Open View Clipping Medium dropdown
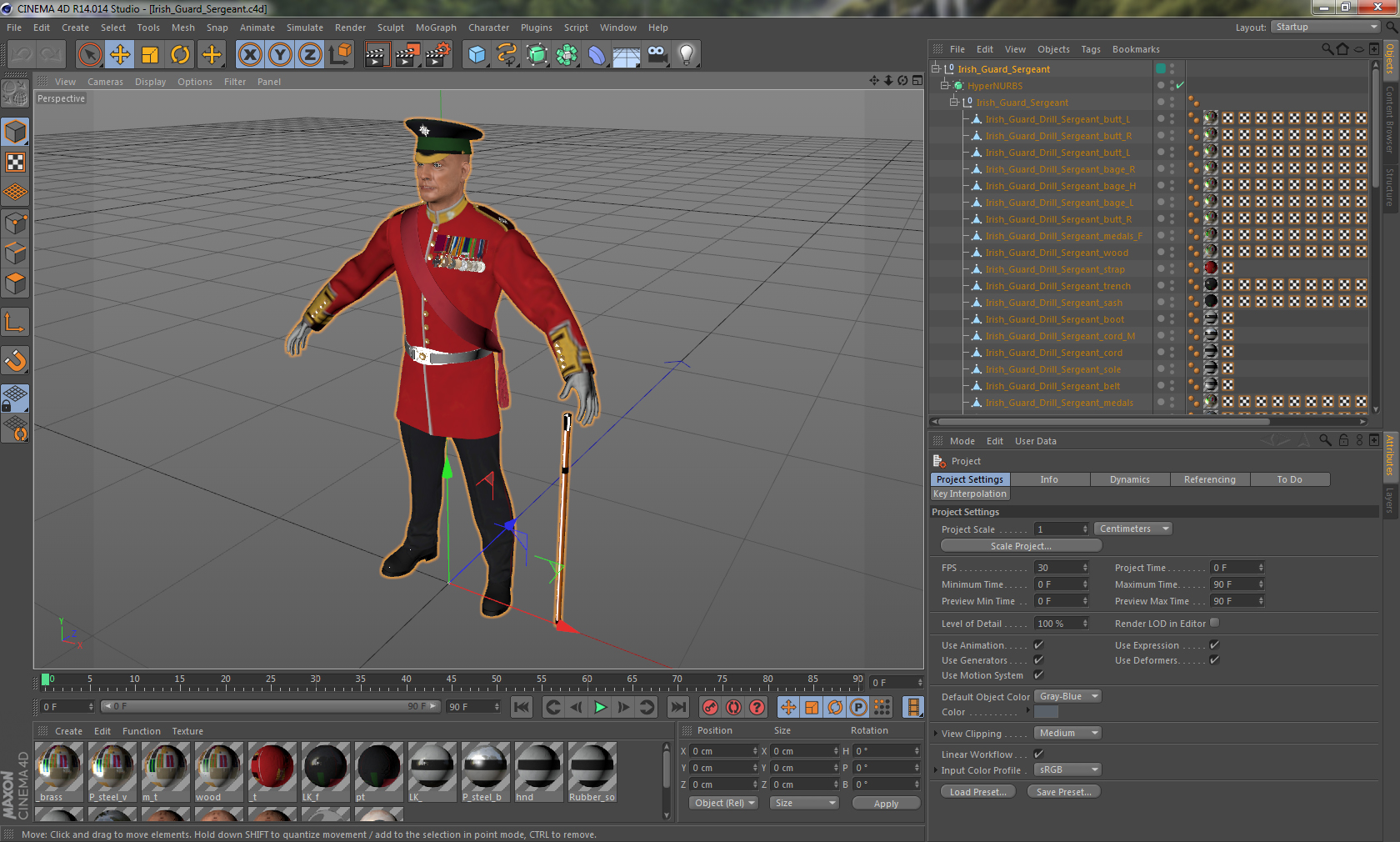1400x842 pixels. pyautogui.click(x=1067, y=733)
